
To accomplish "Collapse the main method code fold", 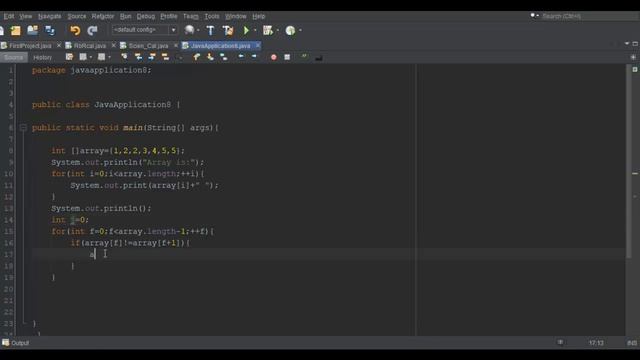I will [23, 128].
